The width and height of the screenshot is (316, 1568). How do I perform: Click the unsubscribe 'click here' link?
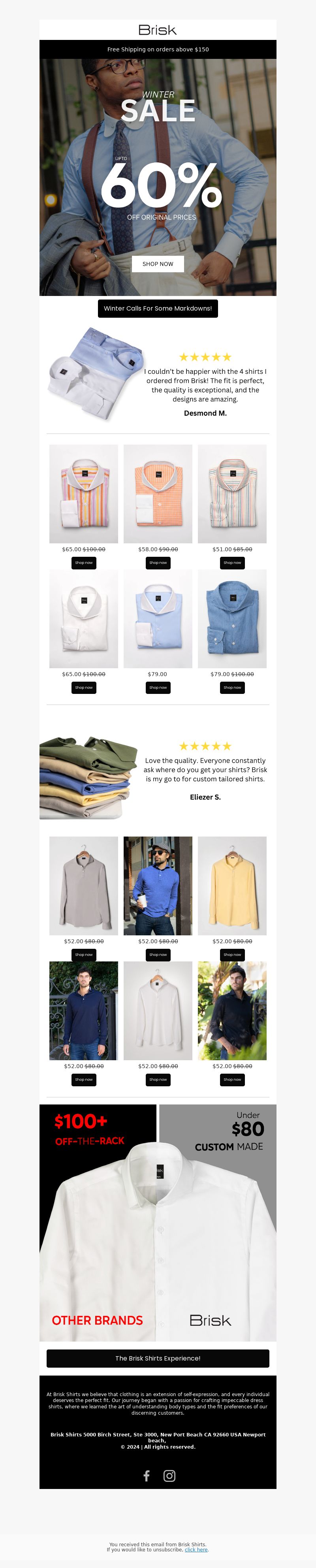196,1549
